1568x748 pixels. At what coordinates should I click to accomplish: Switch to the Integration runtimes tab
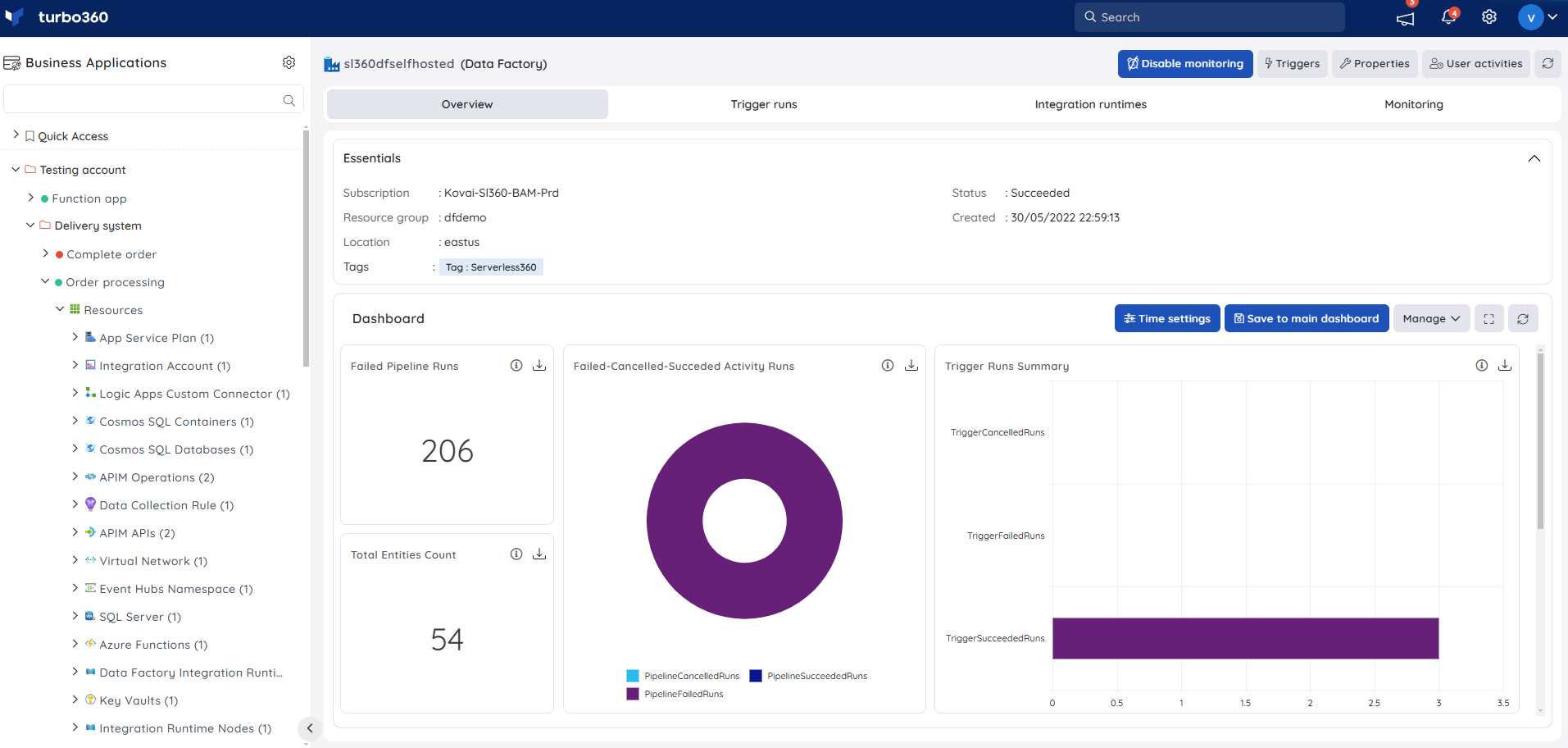click(x=1091, y=104)
